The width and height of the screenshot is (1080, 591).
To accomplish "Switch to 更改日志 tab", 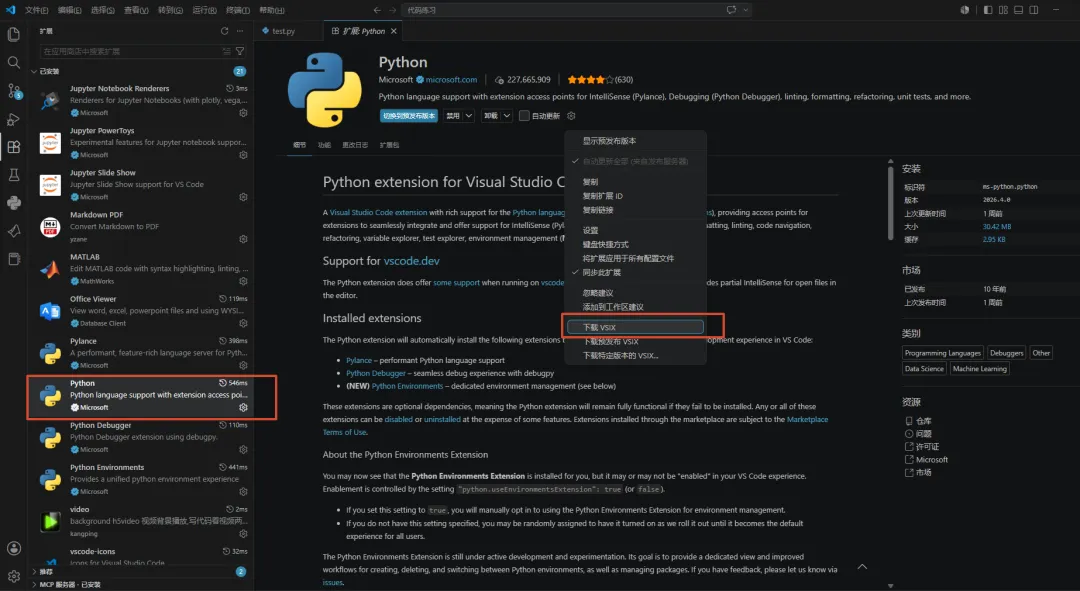I will pos(355,145).
